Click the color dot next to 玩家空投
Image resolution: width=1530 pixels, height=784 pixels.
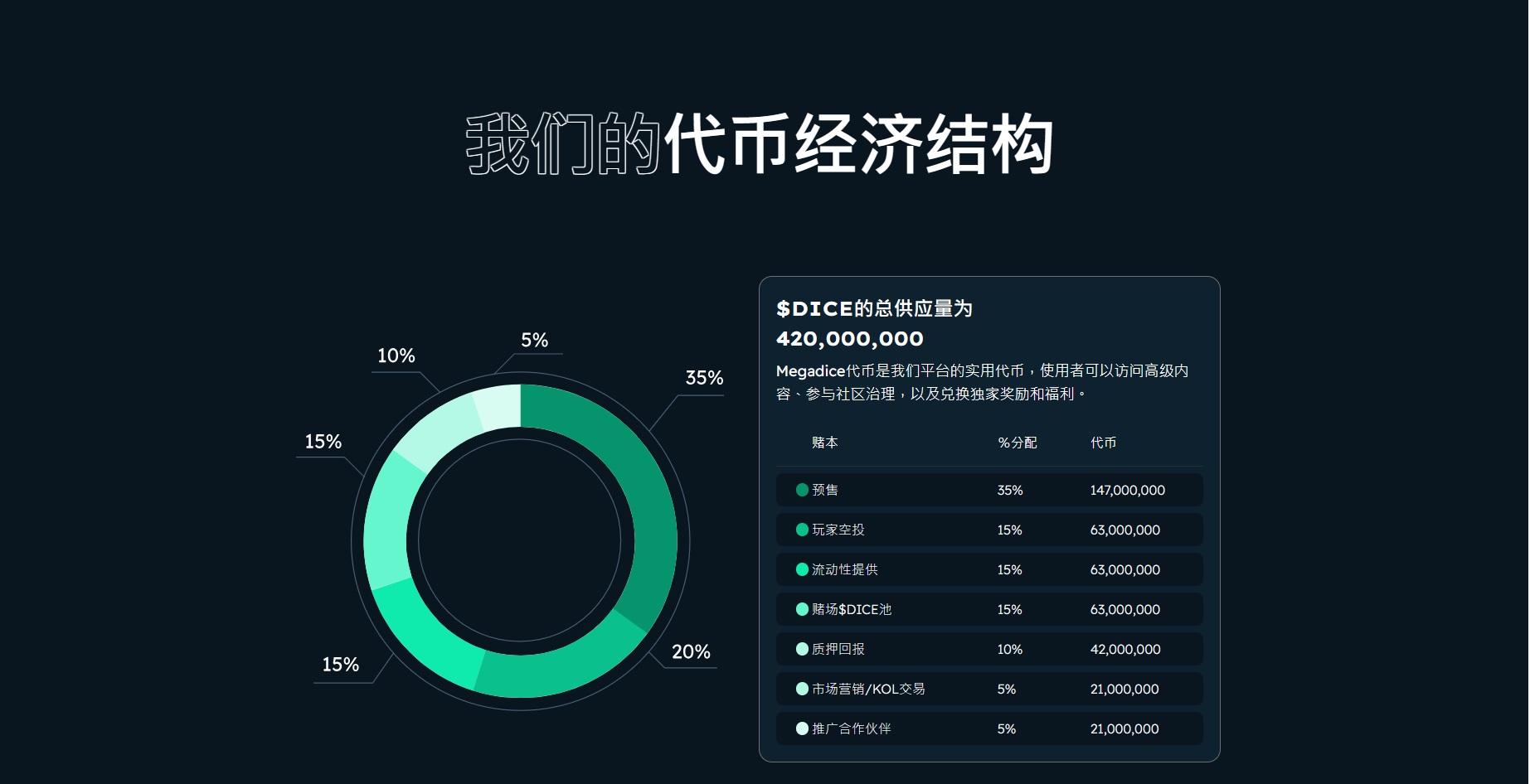(802, 530)
